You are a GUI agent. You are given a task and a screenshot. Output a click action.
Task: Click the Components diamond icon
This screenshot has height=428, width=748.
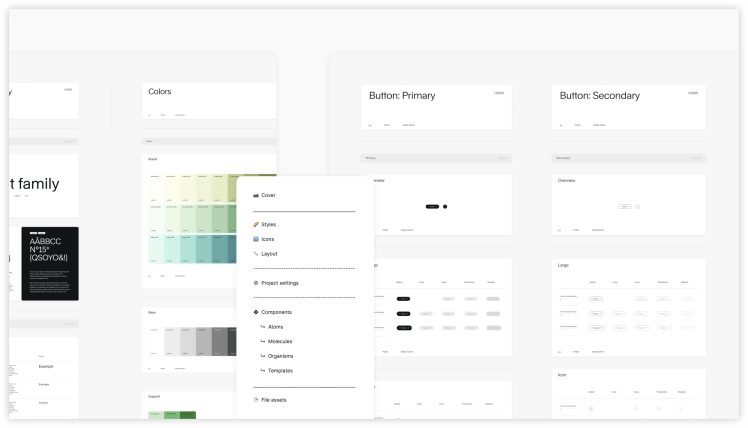(257, 312)
